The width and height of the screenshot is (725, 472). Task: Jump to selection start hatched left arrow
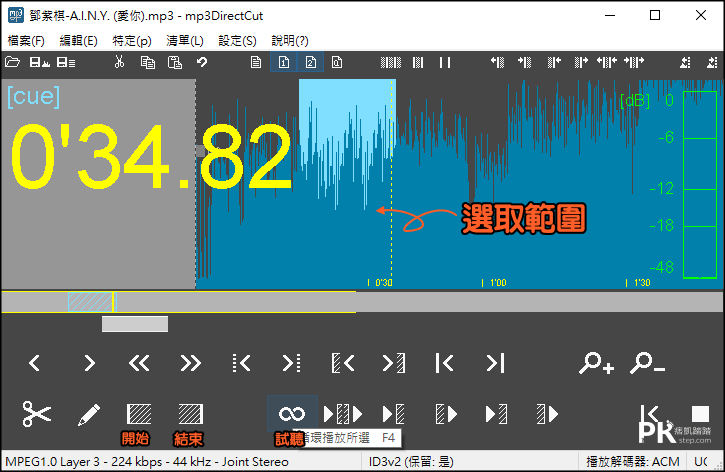(x=343, y=363)
